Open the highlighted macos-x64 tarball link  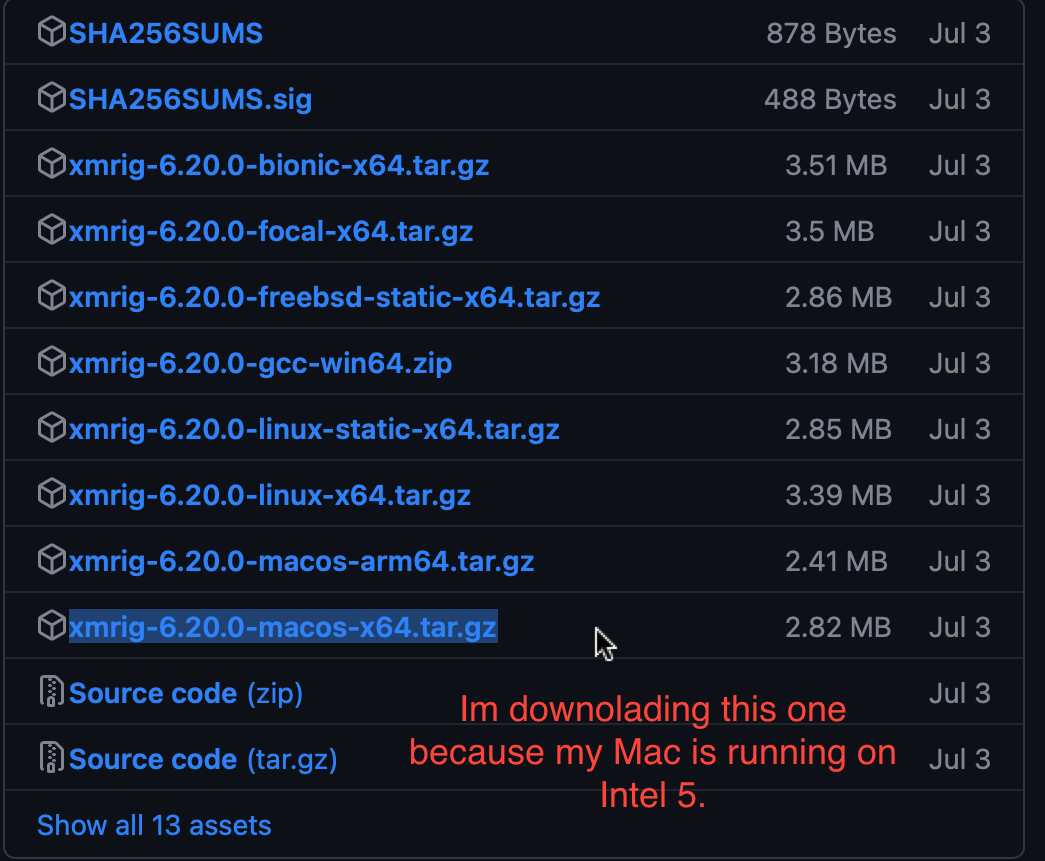[282, 626]
